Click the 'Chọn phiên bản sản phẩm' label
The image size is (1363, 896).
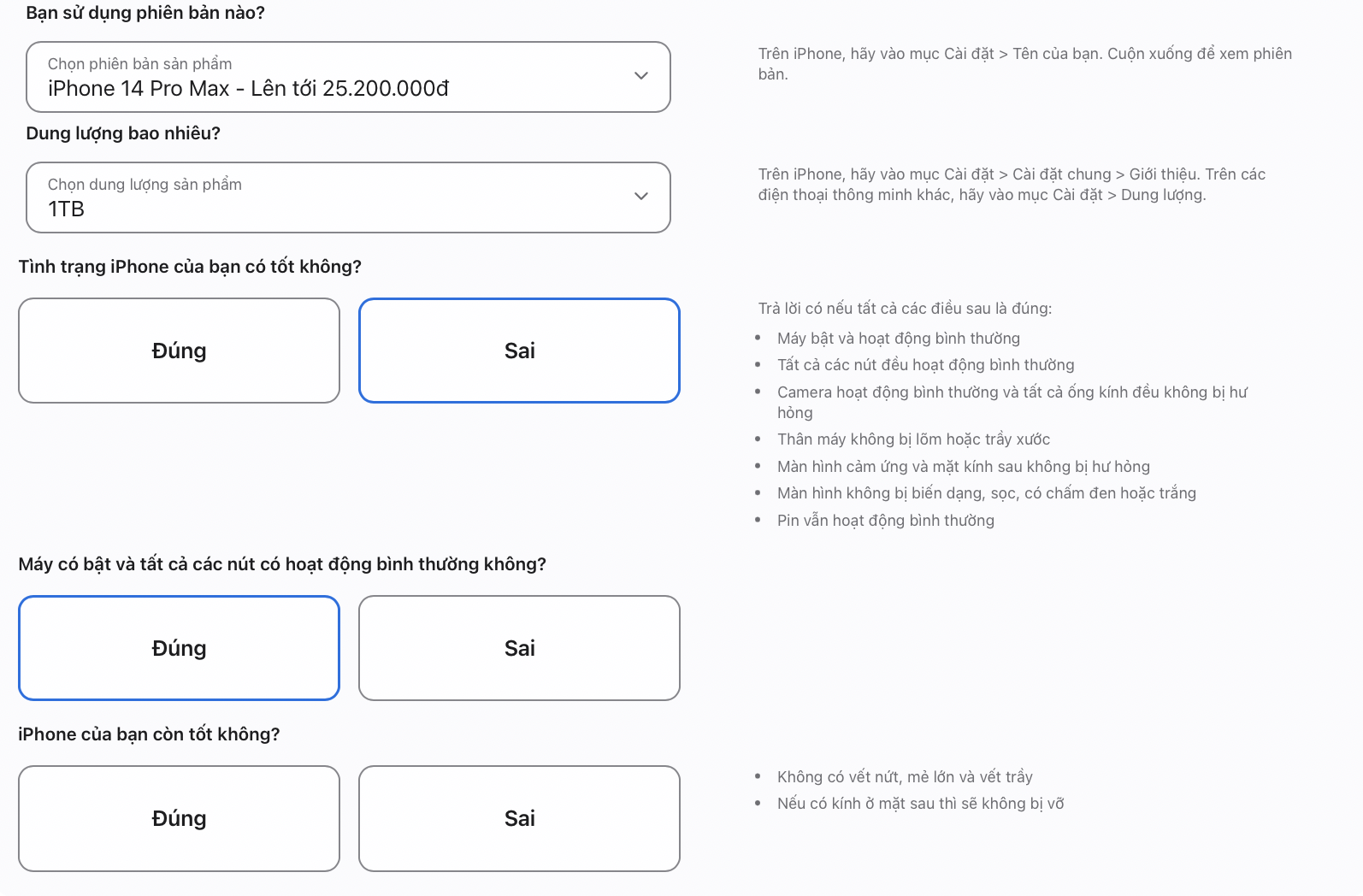coord(139,64)
